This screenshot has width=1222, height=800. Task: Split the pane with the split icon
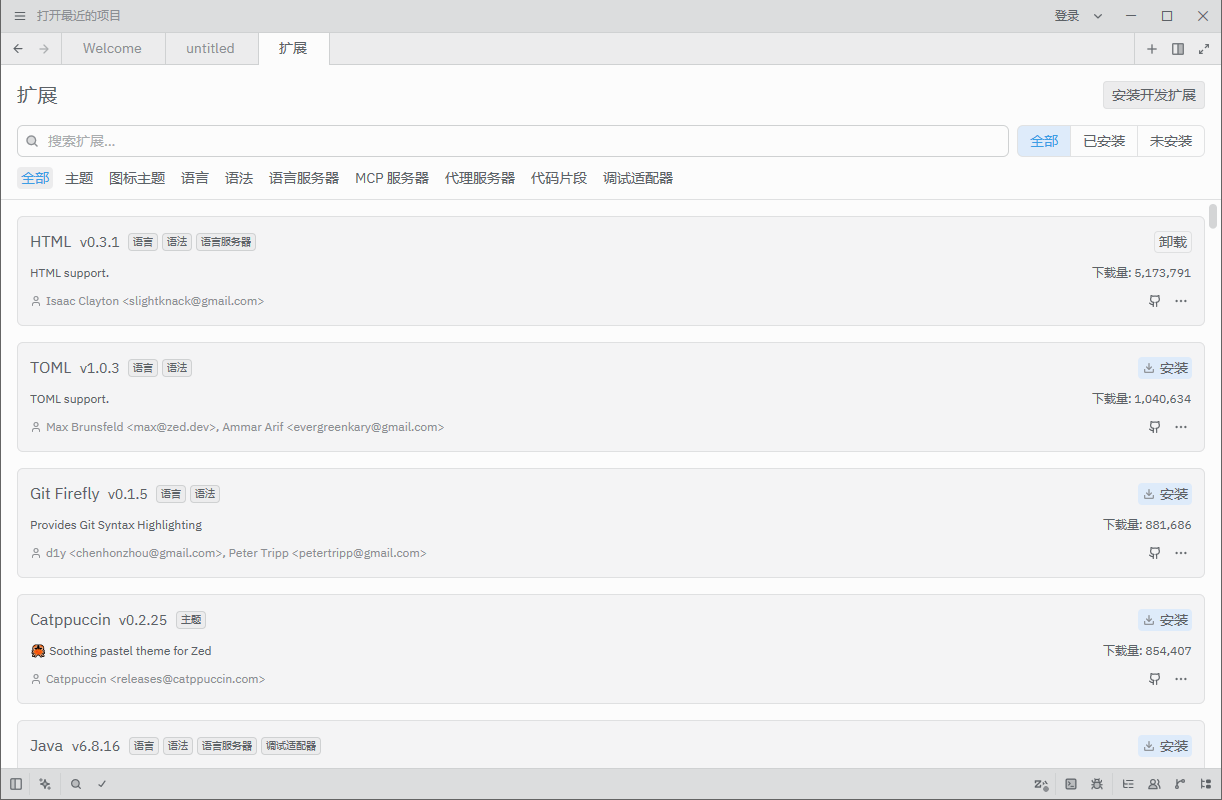[x=1178, y=48]
